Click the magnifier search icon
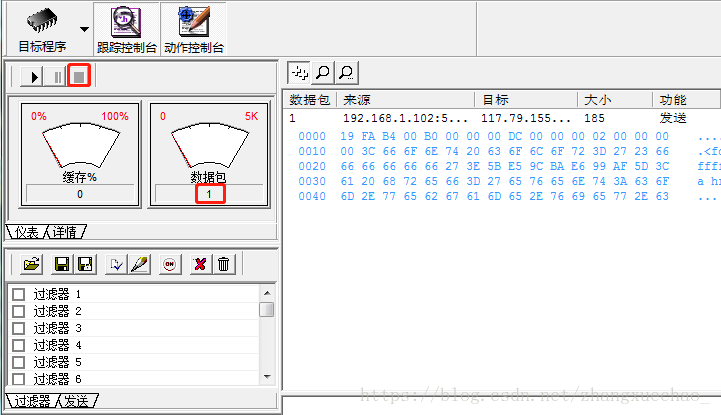This screenshot has width=721, height=415. tap(323, 73)
